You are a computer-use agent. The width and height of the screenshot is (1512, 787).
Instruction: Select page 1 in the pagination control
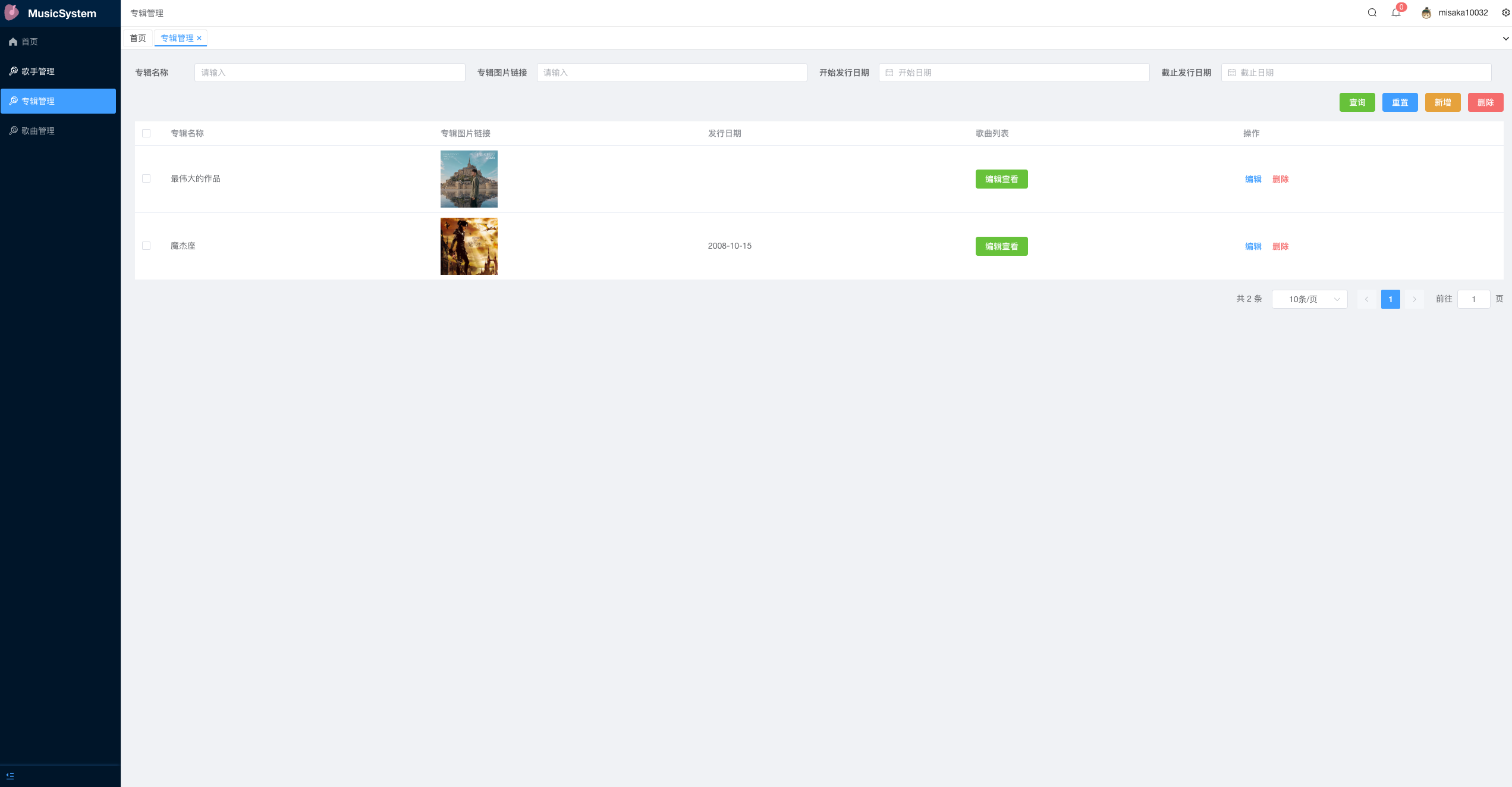1391,299
